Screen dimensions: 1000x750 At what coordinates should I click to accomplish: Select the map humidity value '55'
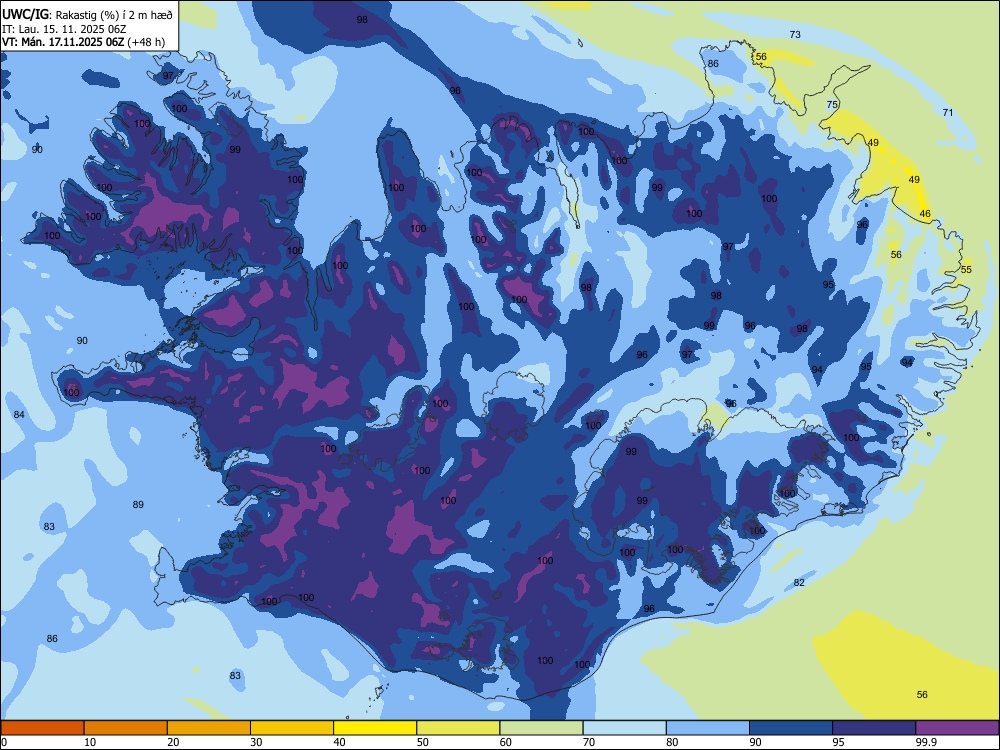pyautogui.click(x=966, y=269)
